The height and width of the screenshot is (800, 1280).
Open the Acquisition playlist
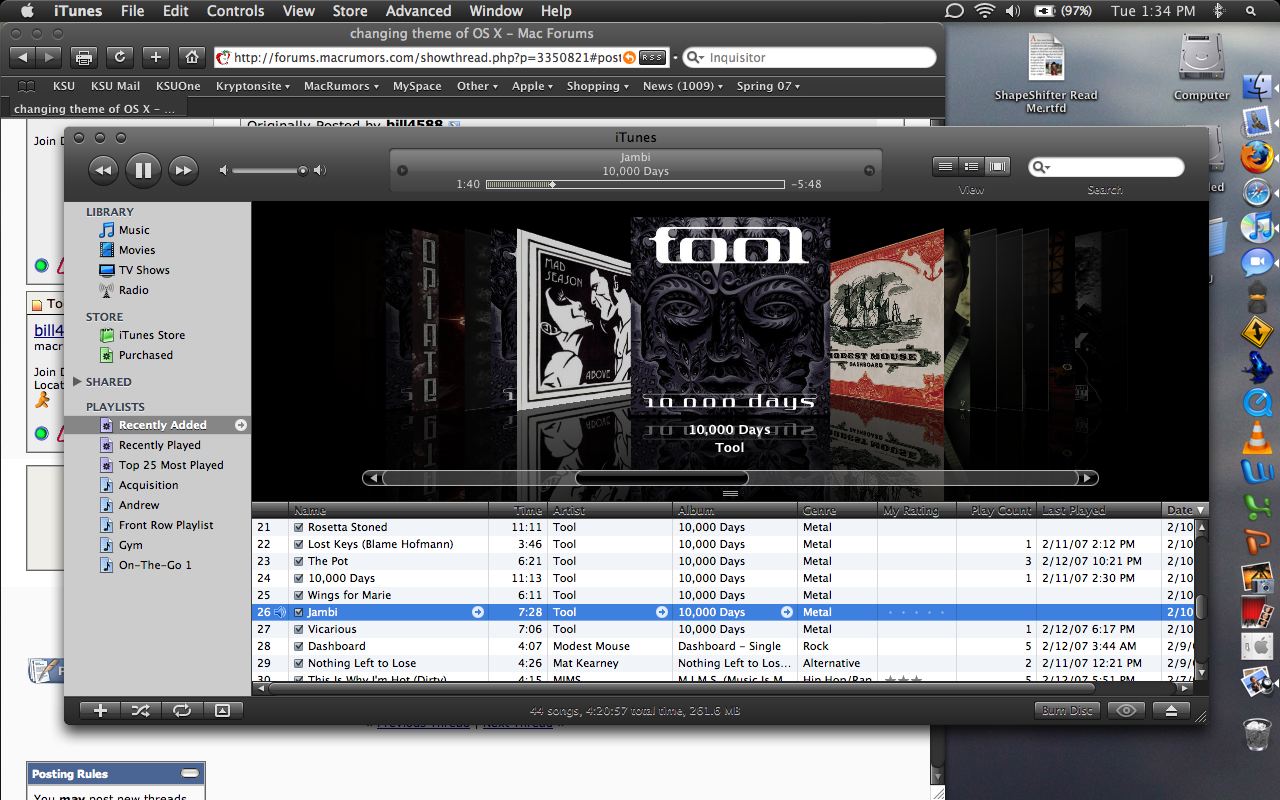148,485
